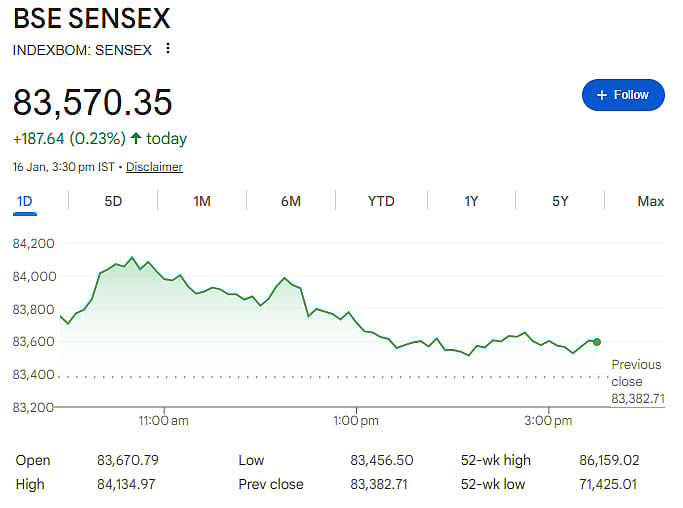Click the Follow button
This screenshot has height=508, width=683.
(x=623, y=95)
